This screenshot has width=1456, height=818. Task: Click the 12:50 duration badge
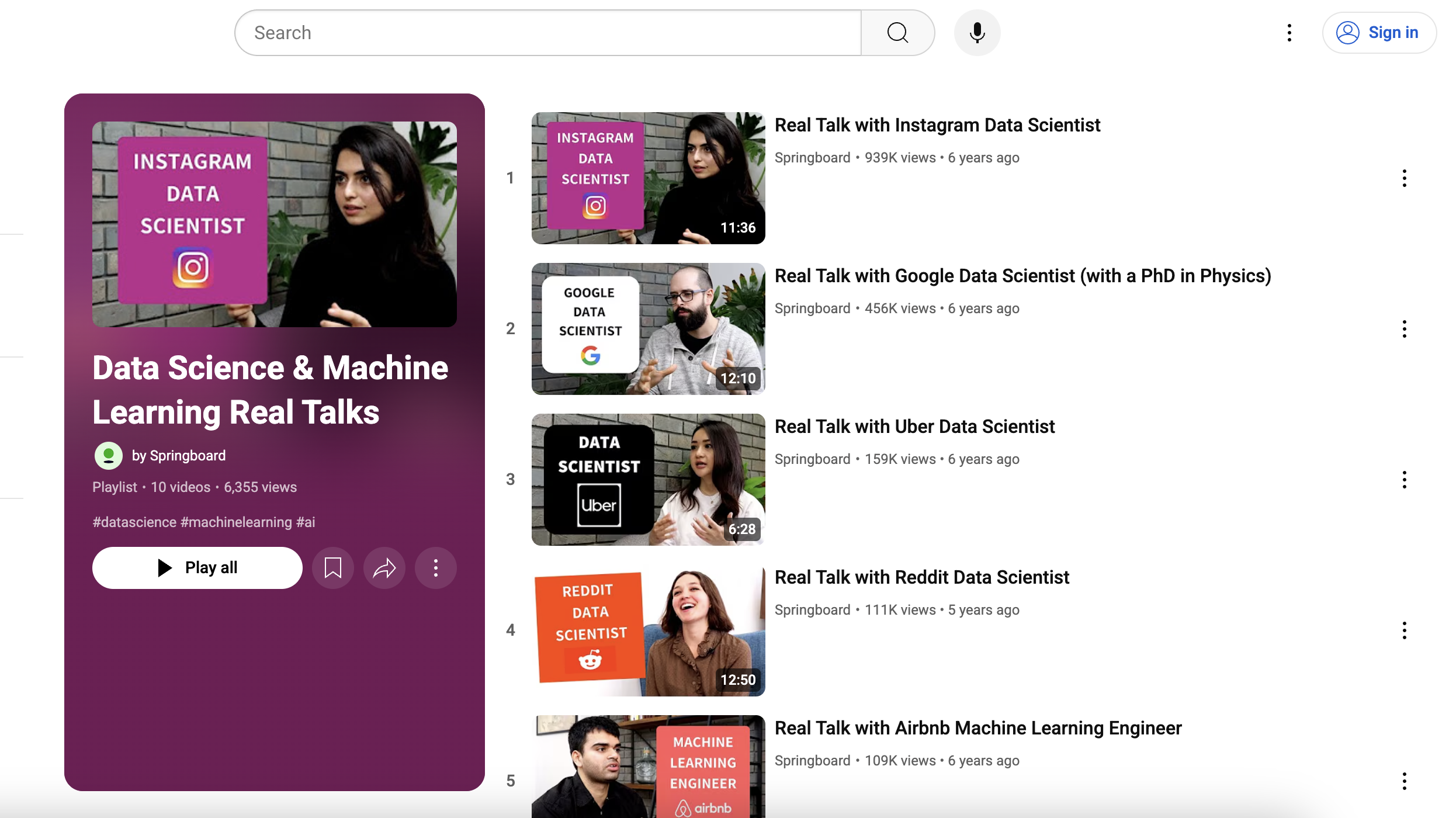tap(738, 680)
